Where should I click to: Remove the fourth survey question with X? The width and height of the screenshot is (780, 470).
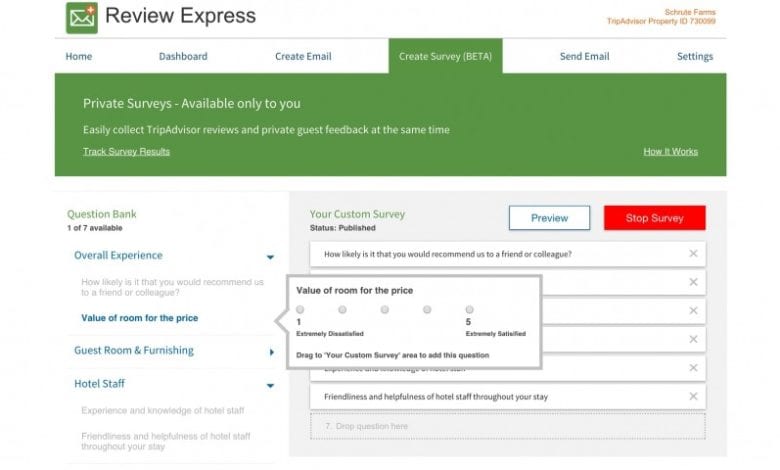click(693, 339)
